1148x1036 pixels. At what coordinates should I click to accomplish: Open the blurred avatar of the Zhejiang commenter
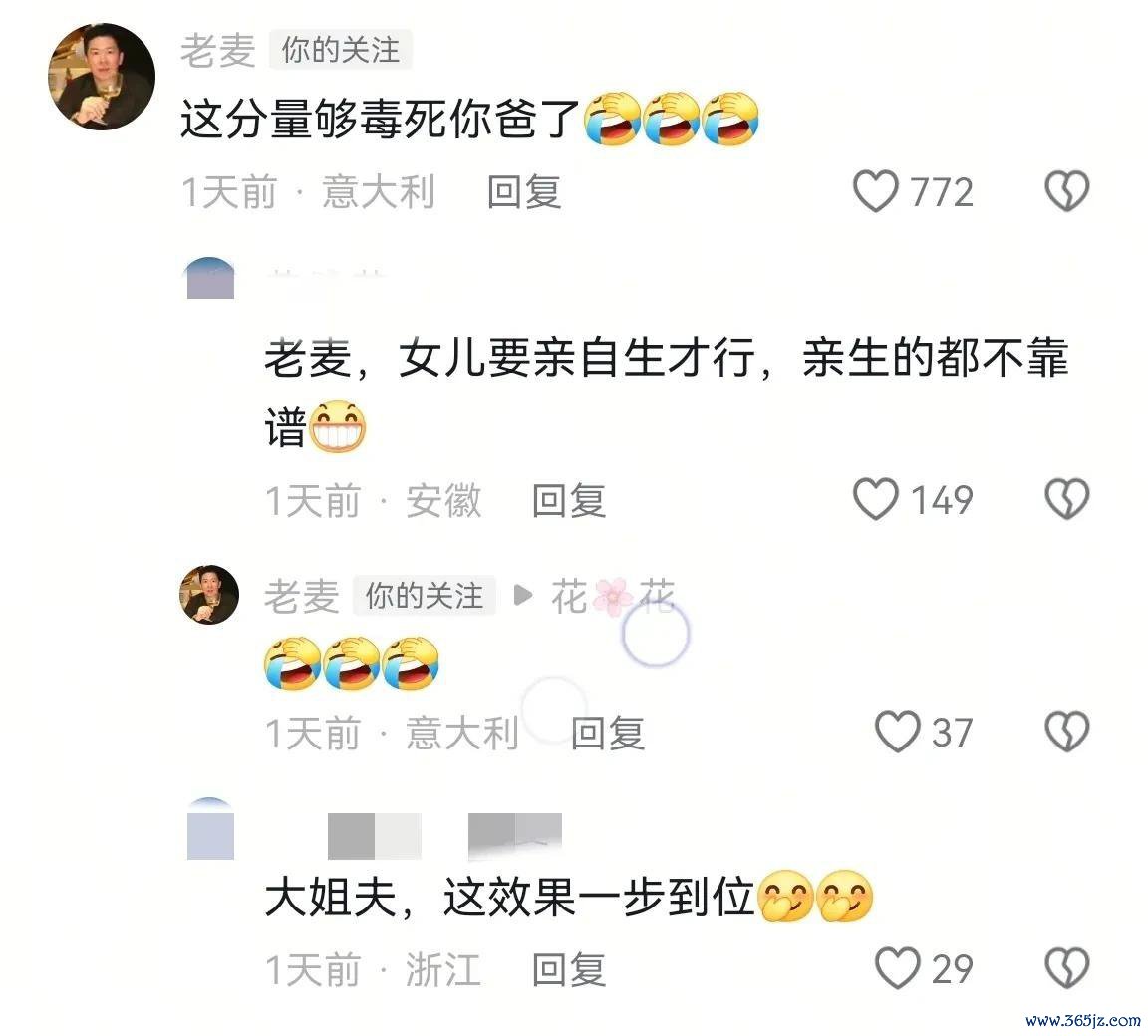click(211, 828)
